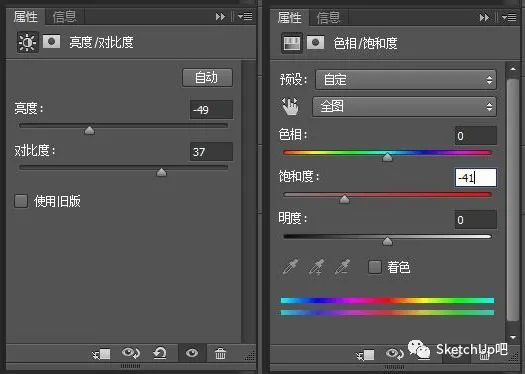Click the 饱和度 saturation slider handle
525x374 pixels.
pyautogui.click(x=344, y=199)
